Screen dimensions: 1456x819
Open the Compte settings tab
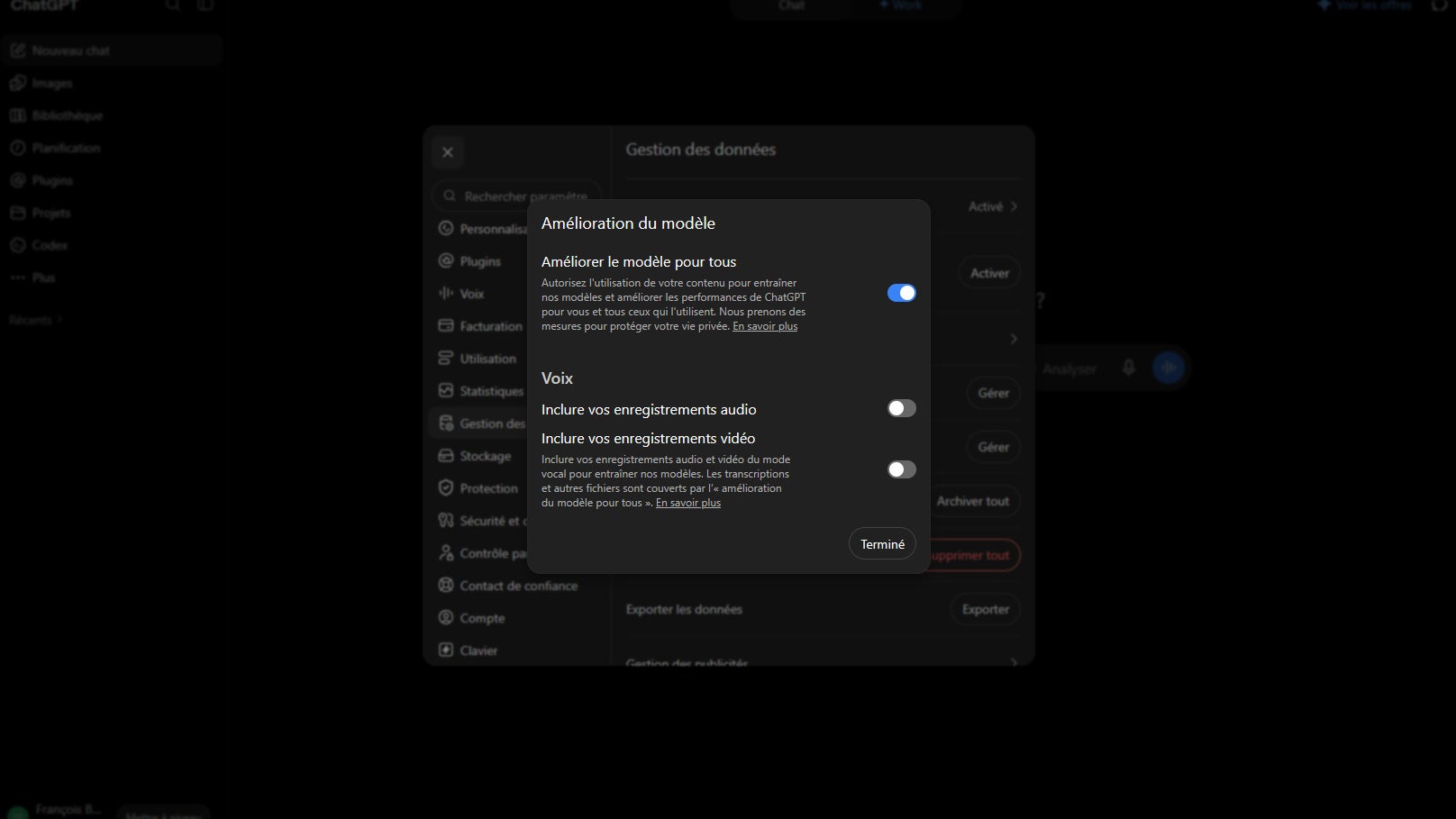pyautogui.click(x=515, y=618)
